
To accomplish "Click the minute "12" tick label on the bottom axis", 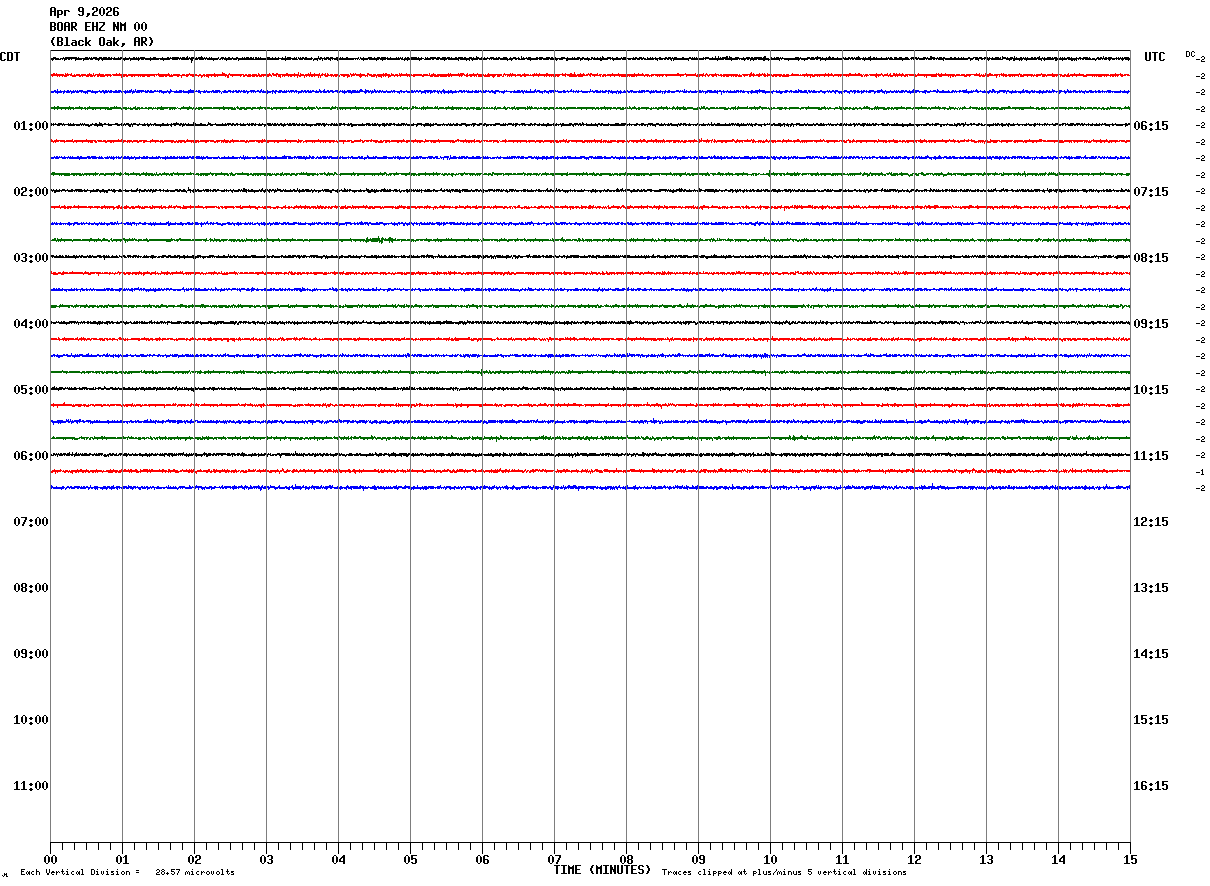I will tap(914, 860).
